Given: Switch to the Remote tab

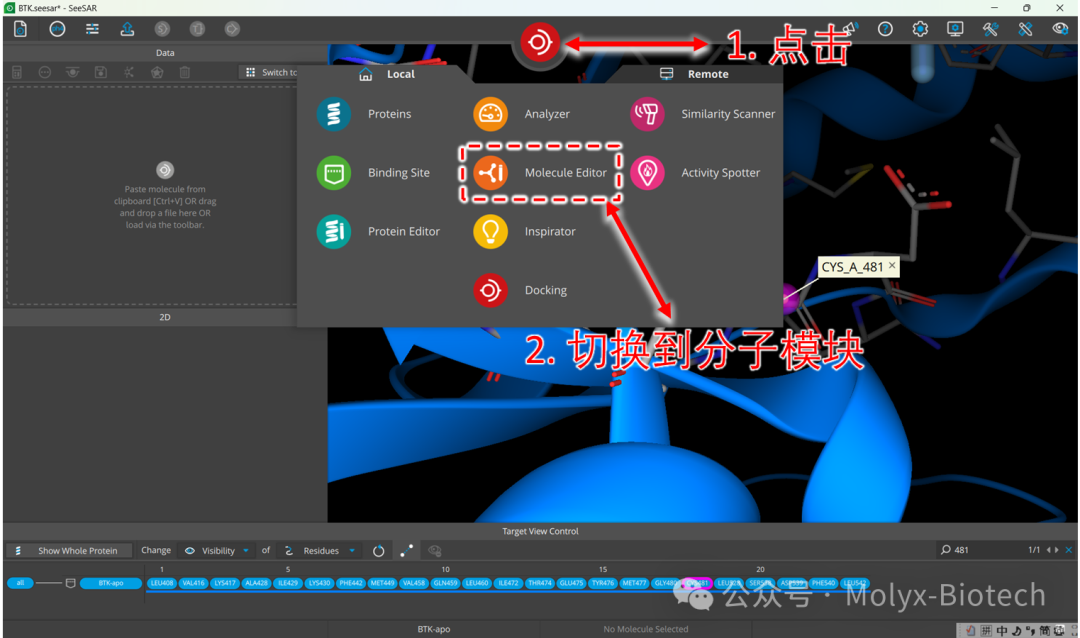Looking at the screenshot, I should tap(694, 74).
